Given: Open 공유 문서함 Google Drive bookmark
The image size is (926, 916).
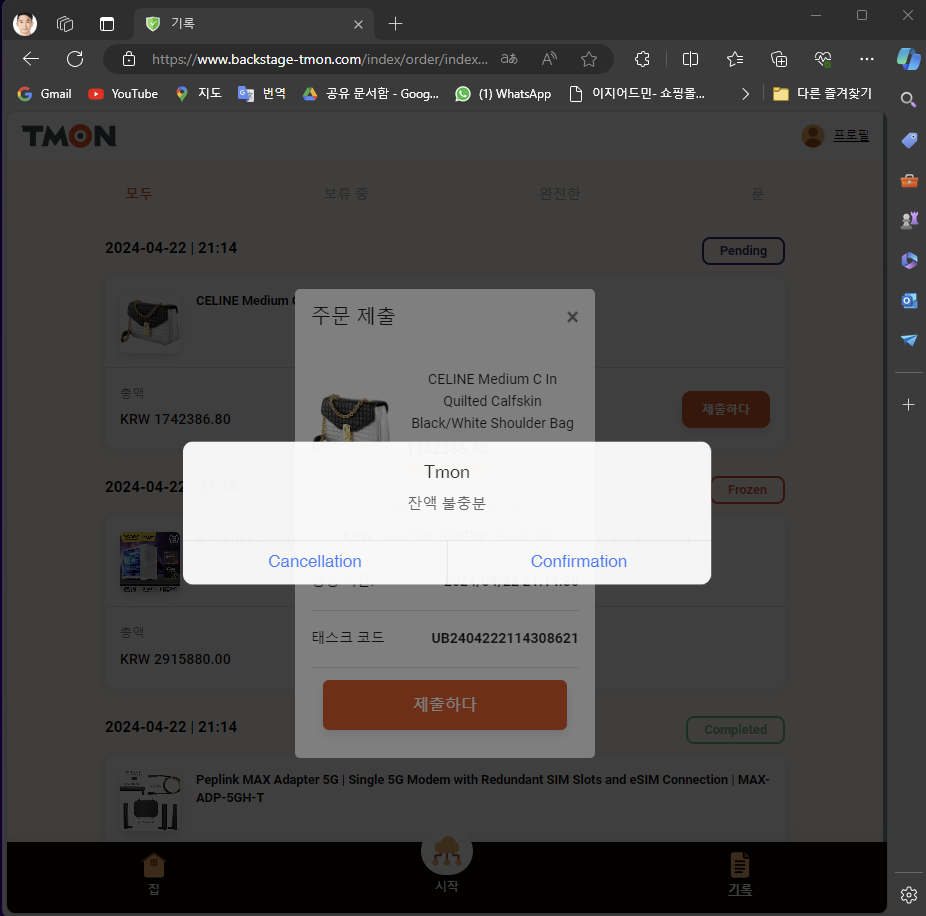Looking at the screenshot, I should (x=371, y=94).
